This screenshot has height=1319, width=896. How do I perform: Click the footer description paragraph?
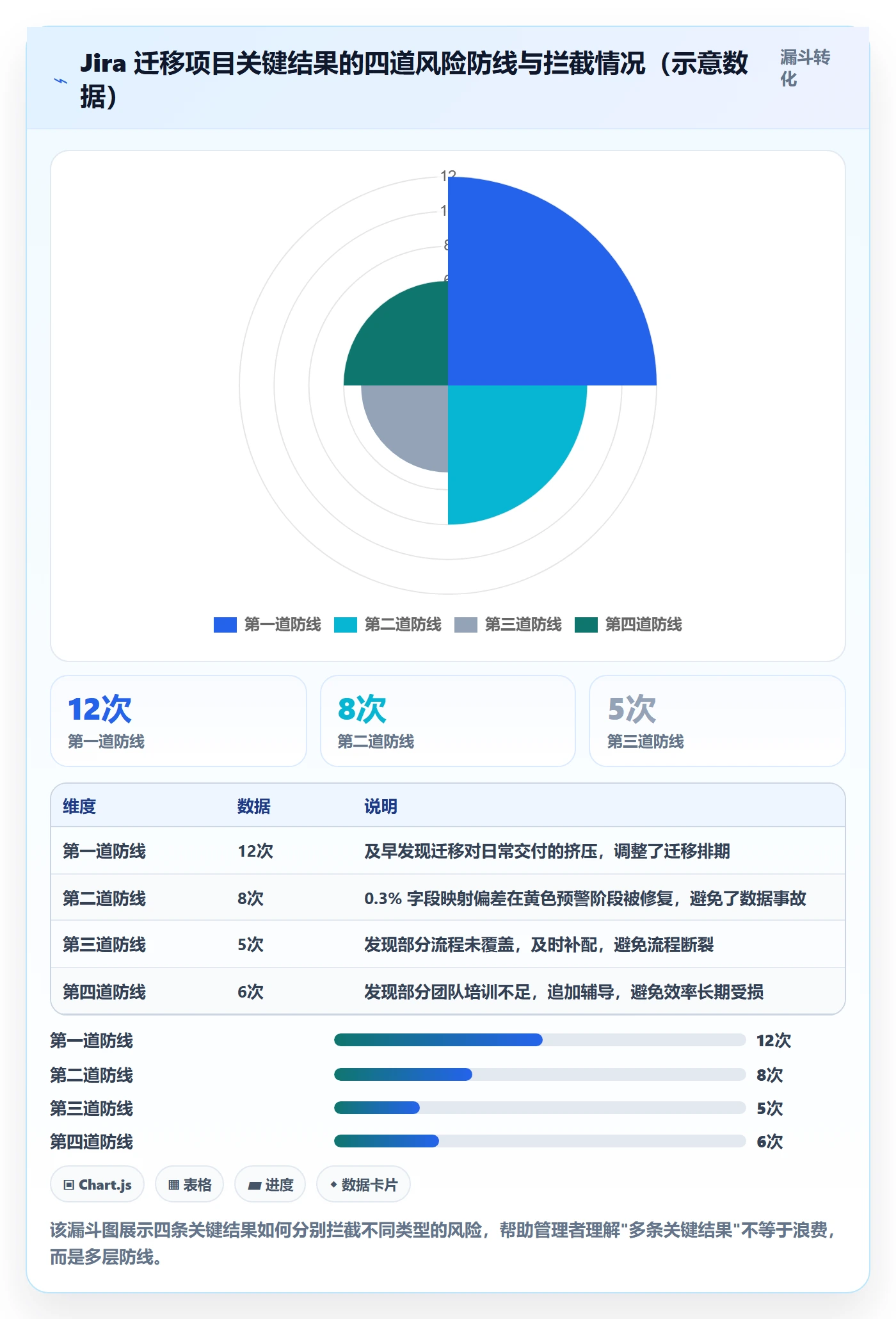coord(443,1243)
